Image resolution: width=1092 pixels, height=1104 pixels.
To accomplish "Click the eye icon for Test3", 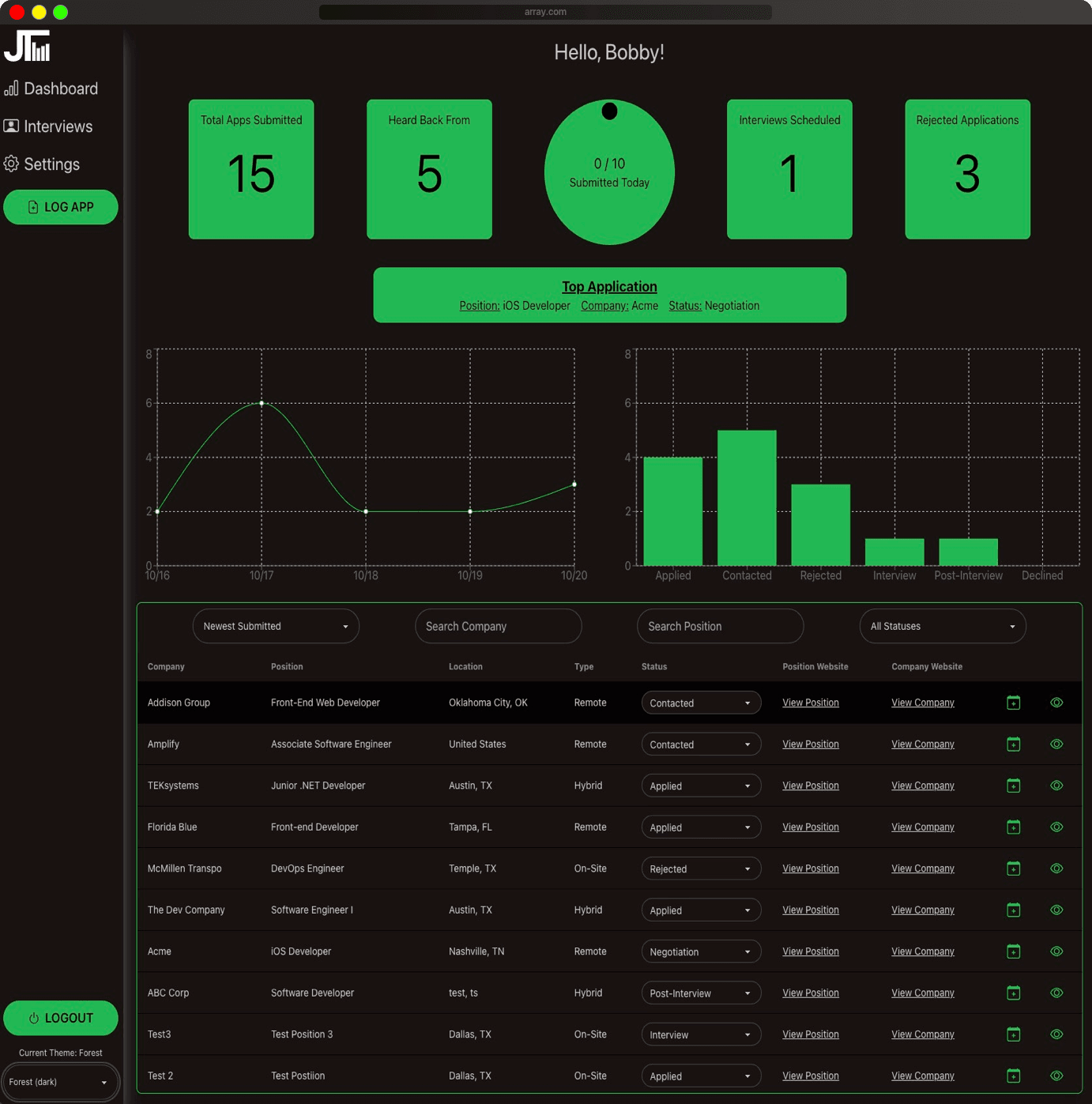I will pyautogui.click(x=1056, y=1034).
